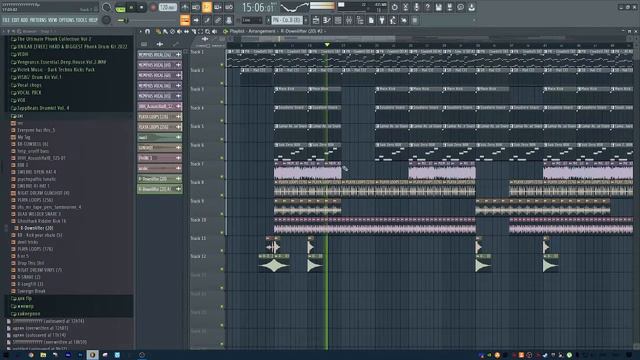Select first MEMPHIS VOCAL clip in picker
Image resolution: width=640 pixels, height=360 pixels.
[160, 55]
